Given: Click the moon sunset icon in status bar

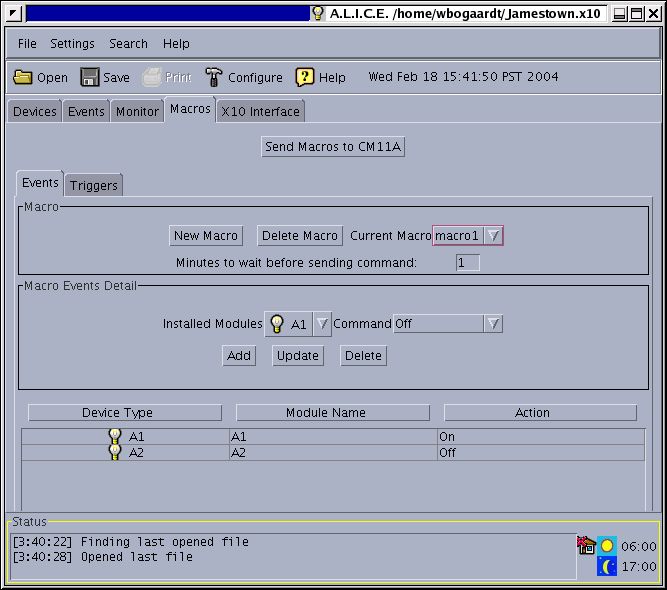Looking at the screenshot, I should [607, 566].
